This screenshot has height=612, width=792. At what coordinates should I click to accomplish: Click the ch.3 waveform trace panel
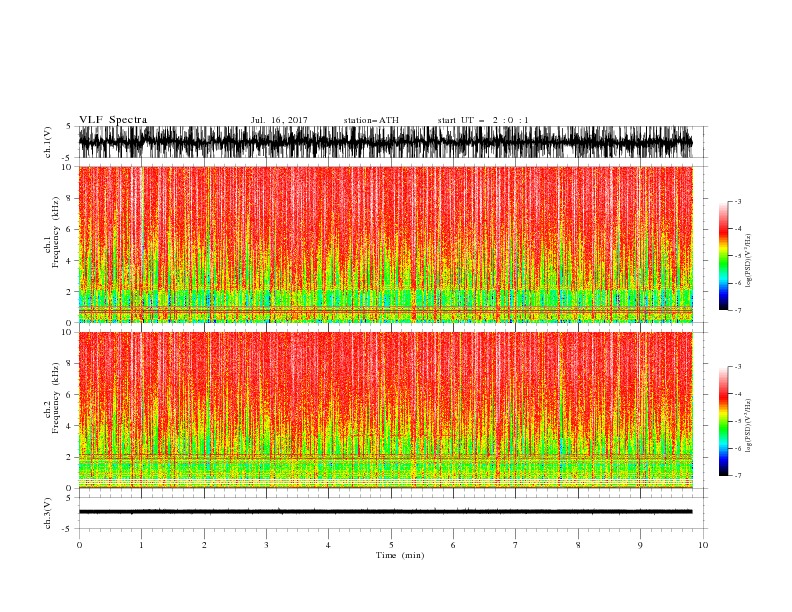(x=392, y=513)
